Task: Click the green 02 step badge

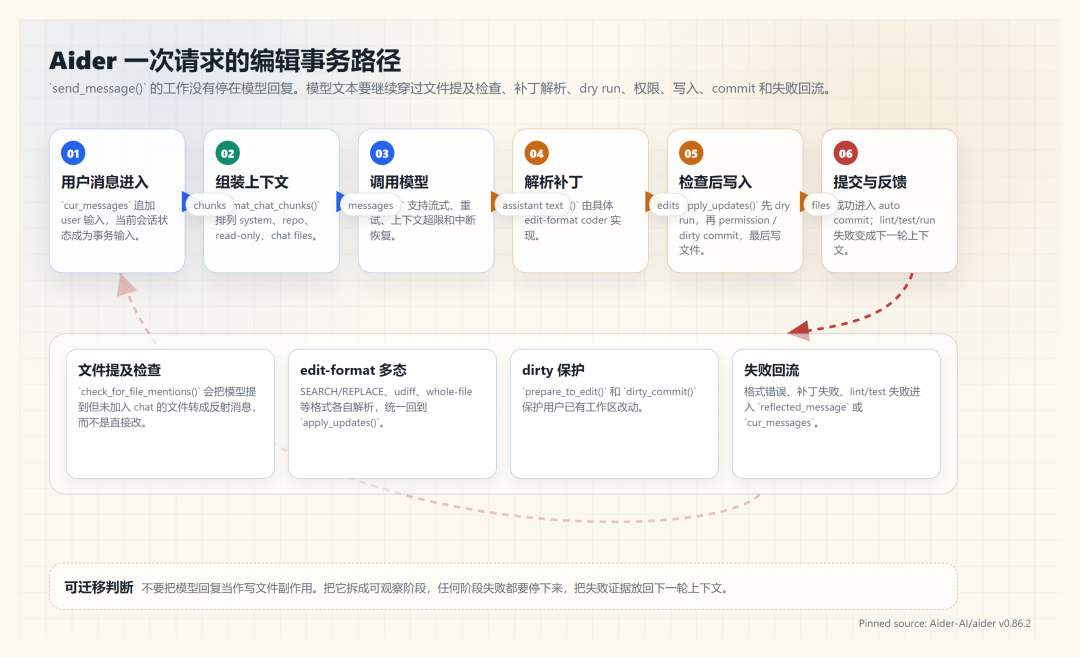Action: coord(227,153)
